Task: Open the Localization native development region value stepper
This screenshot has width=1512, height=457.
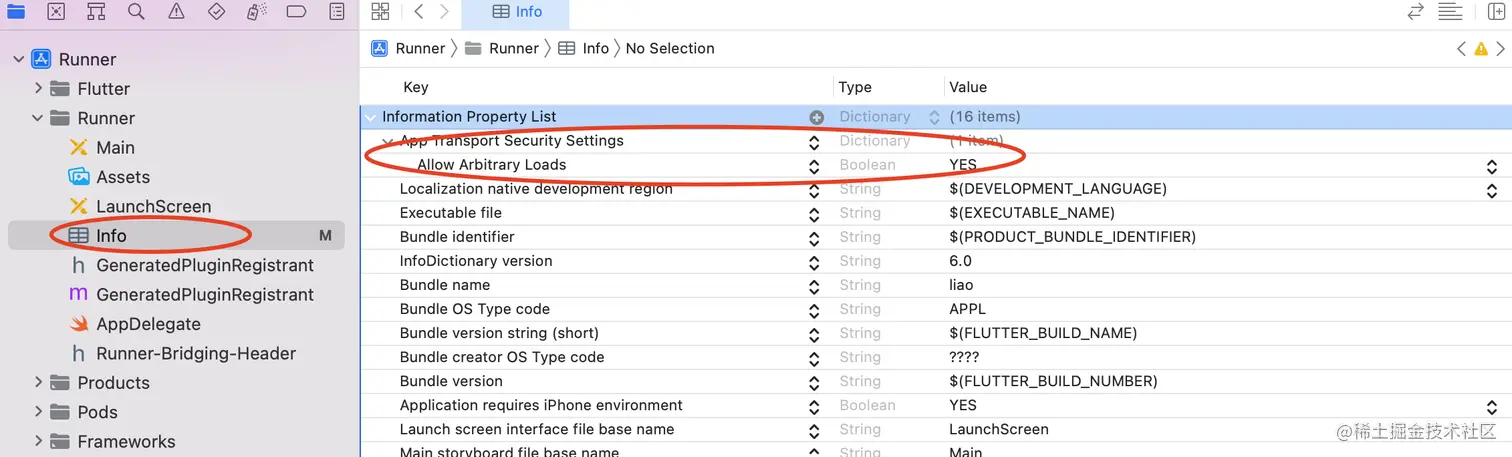Action: pyautogui.click(x=1491, y=190)
